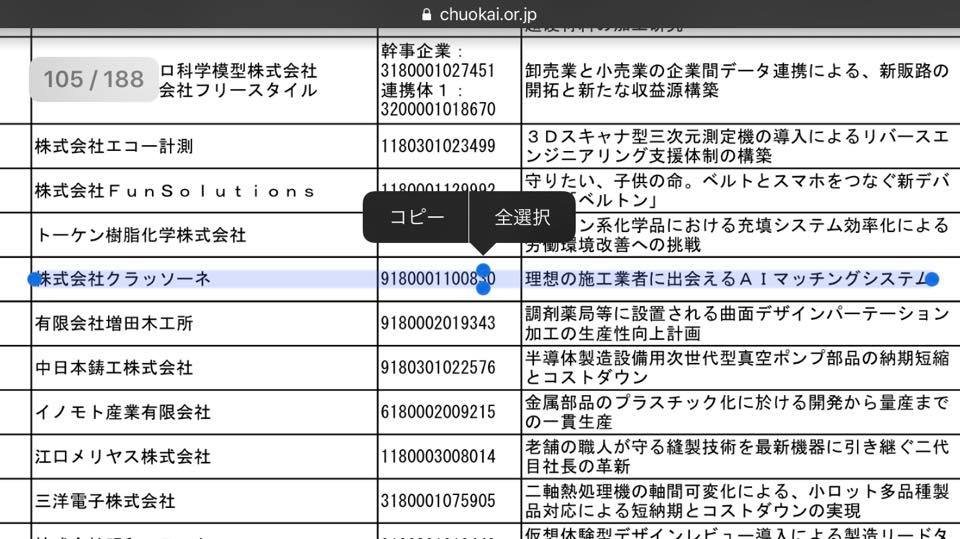Viewport: 960px width, 539px height.
Task: Select 連携体1 label text
Action: pos(422,90)
